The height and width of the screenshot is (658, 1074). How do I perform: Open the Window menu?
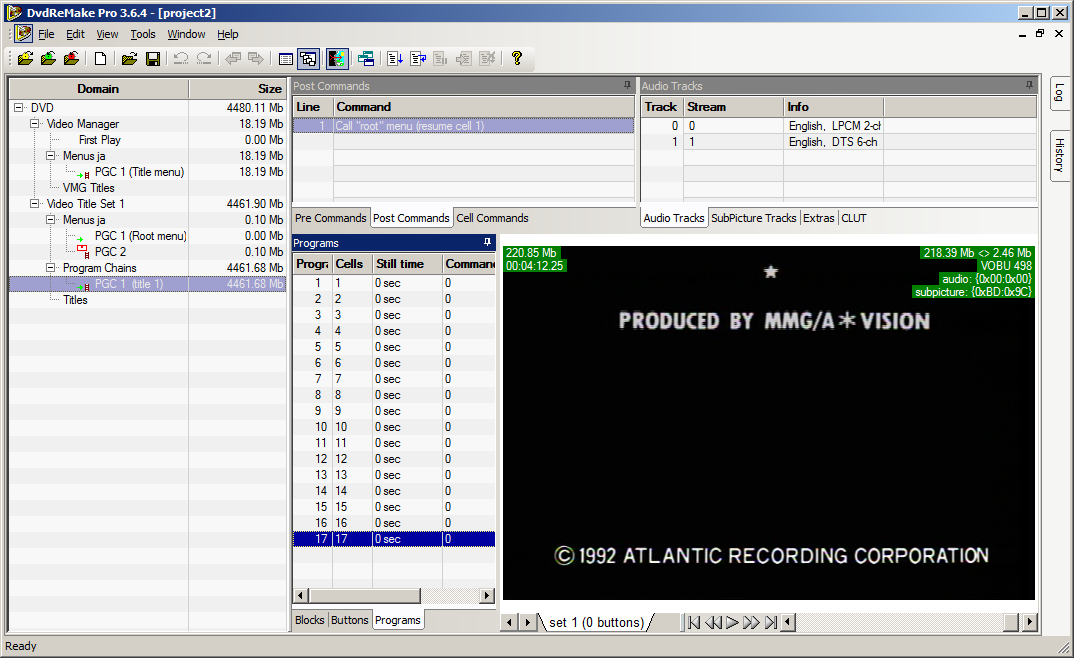pos(186,34)
